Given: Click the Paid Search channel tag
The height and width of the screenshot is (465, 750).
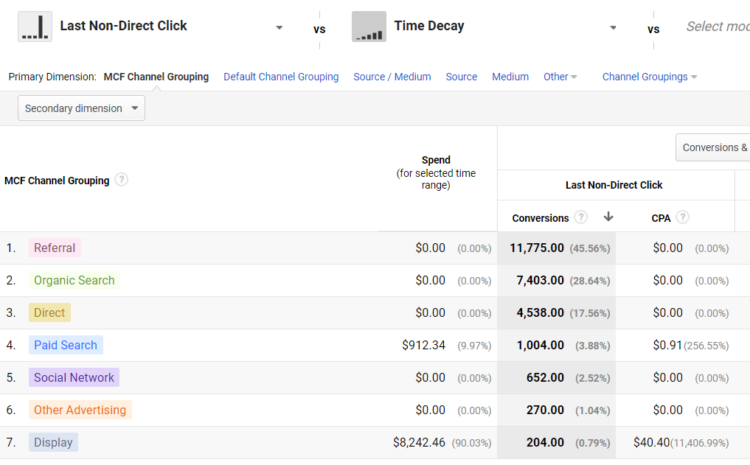Looking at the screenshot, I should (x=66, y=345).
